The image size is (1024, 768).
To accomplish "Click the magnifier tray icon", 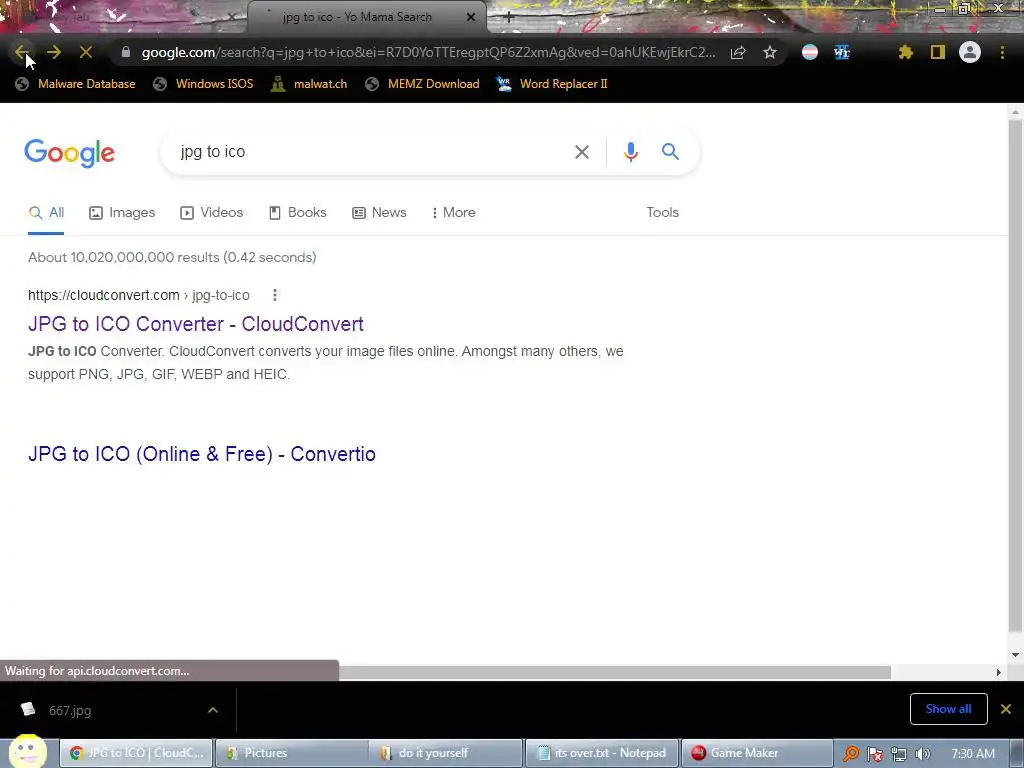I will click(x=850, y=754).
